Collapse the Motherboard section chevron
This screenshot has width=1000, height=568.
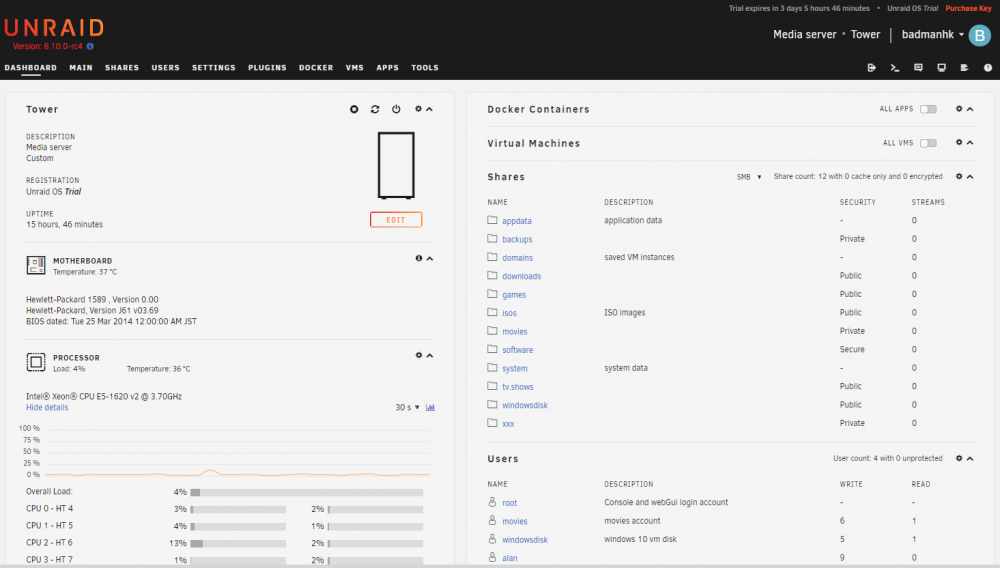point(430,258)
